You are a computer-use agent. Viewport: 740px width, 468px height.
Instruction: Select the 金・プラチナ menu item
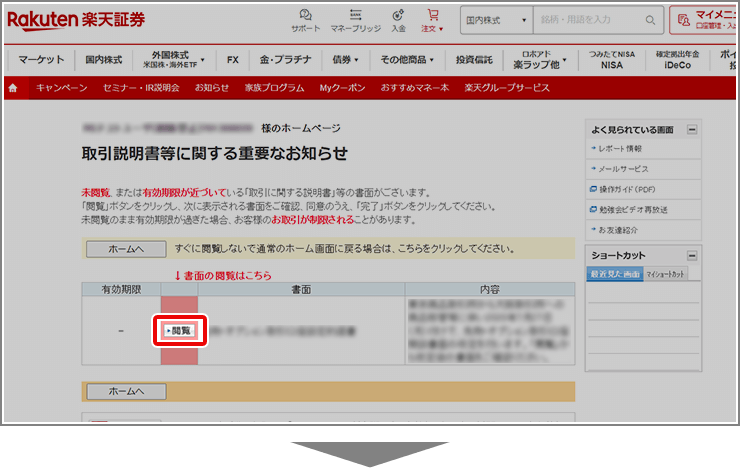point(286,60)
